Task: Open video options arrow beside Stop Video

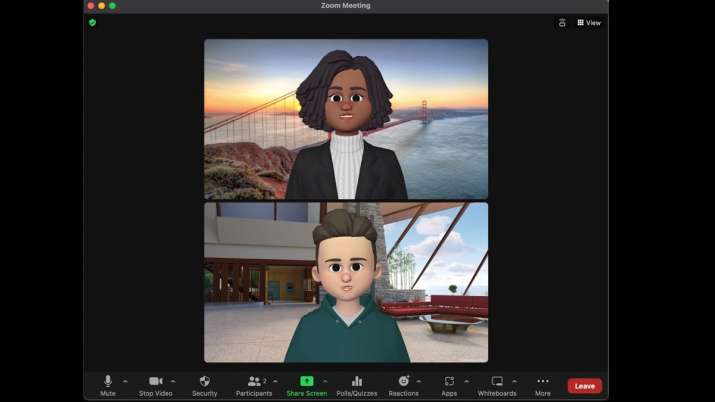Action: pos(173,381)
